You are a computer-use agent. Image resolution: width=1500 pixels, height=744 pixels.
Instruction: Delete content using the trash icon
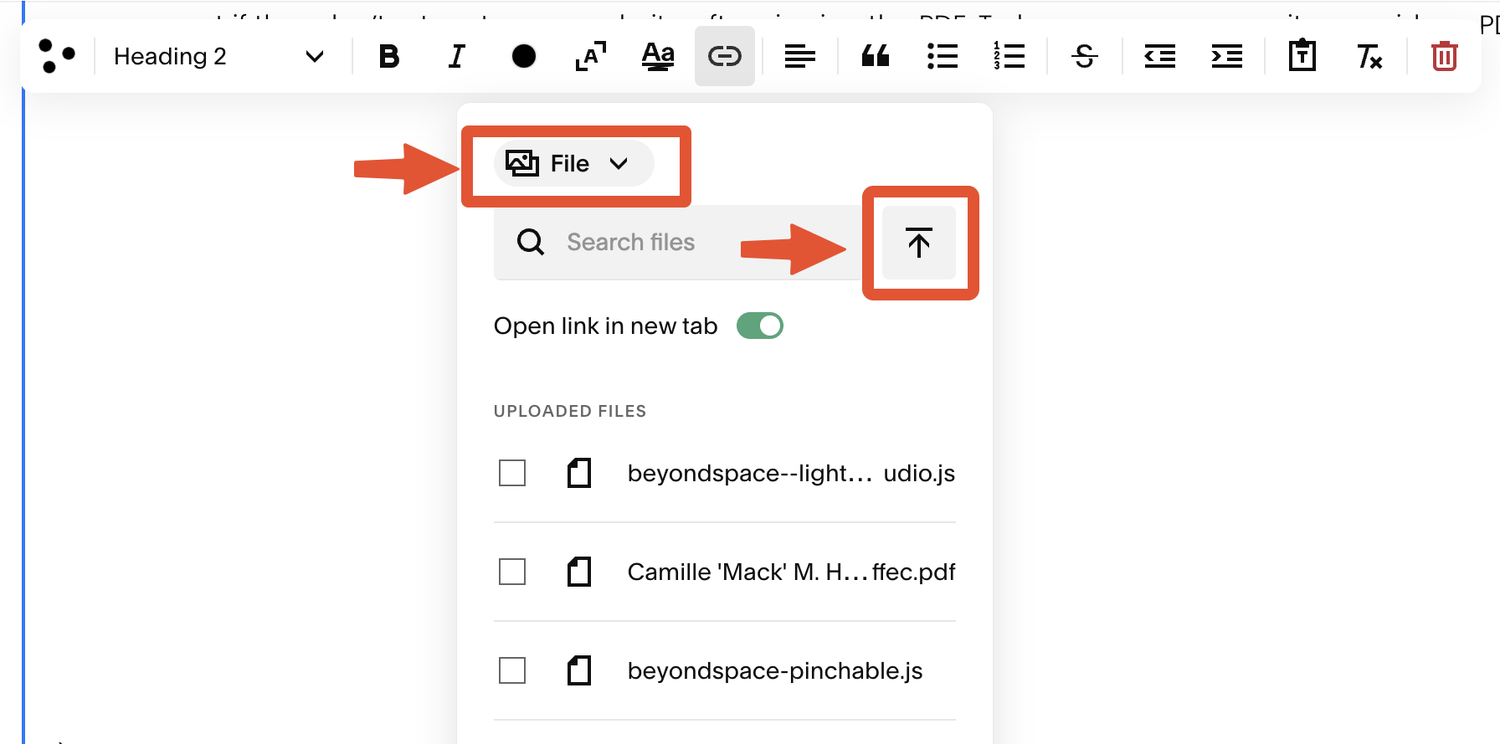point(1443,56)
